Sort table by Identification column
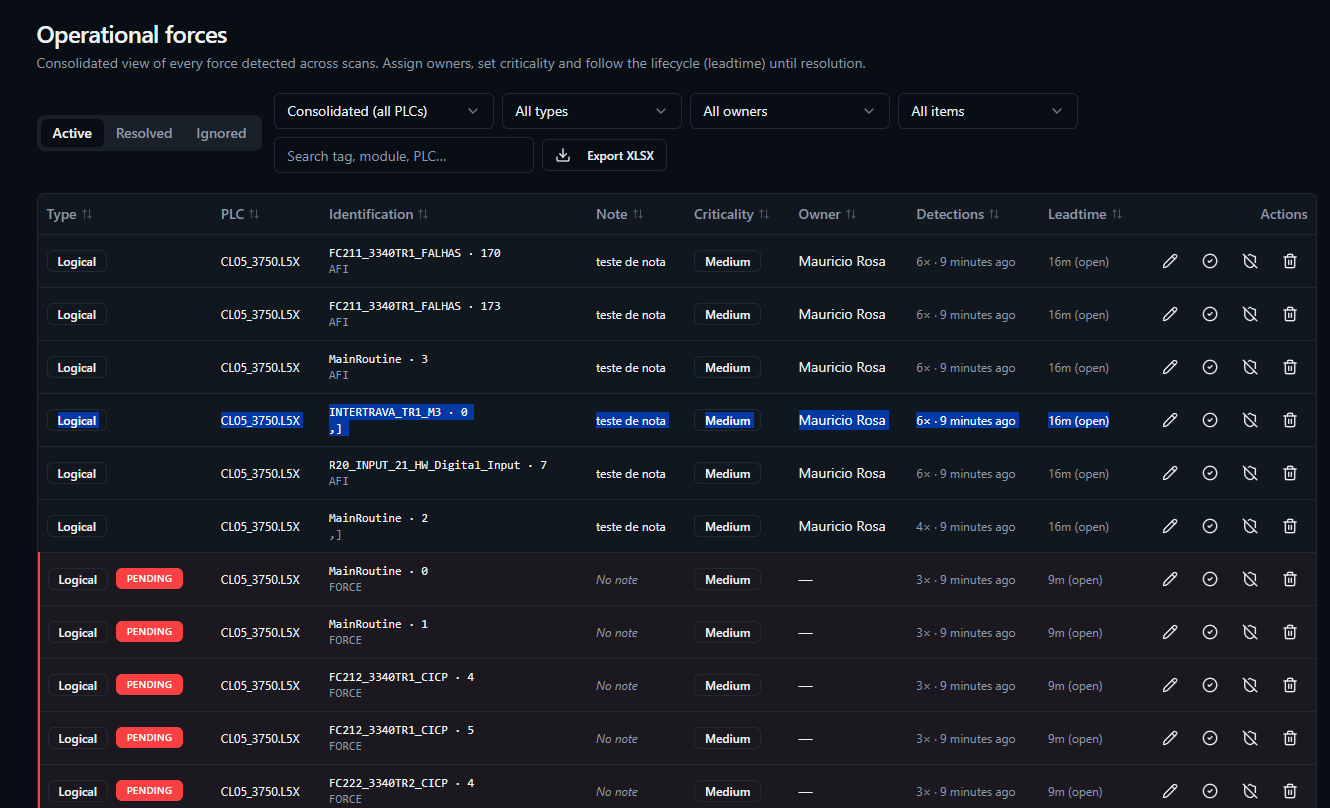 pyautogui.click(x=379, y=214)
